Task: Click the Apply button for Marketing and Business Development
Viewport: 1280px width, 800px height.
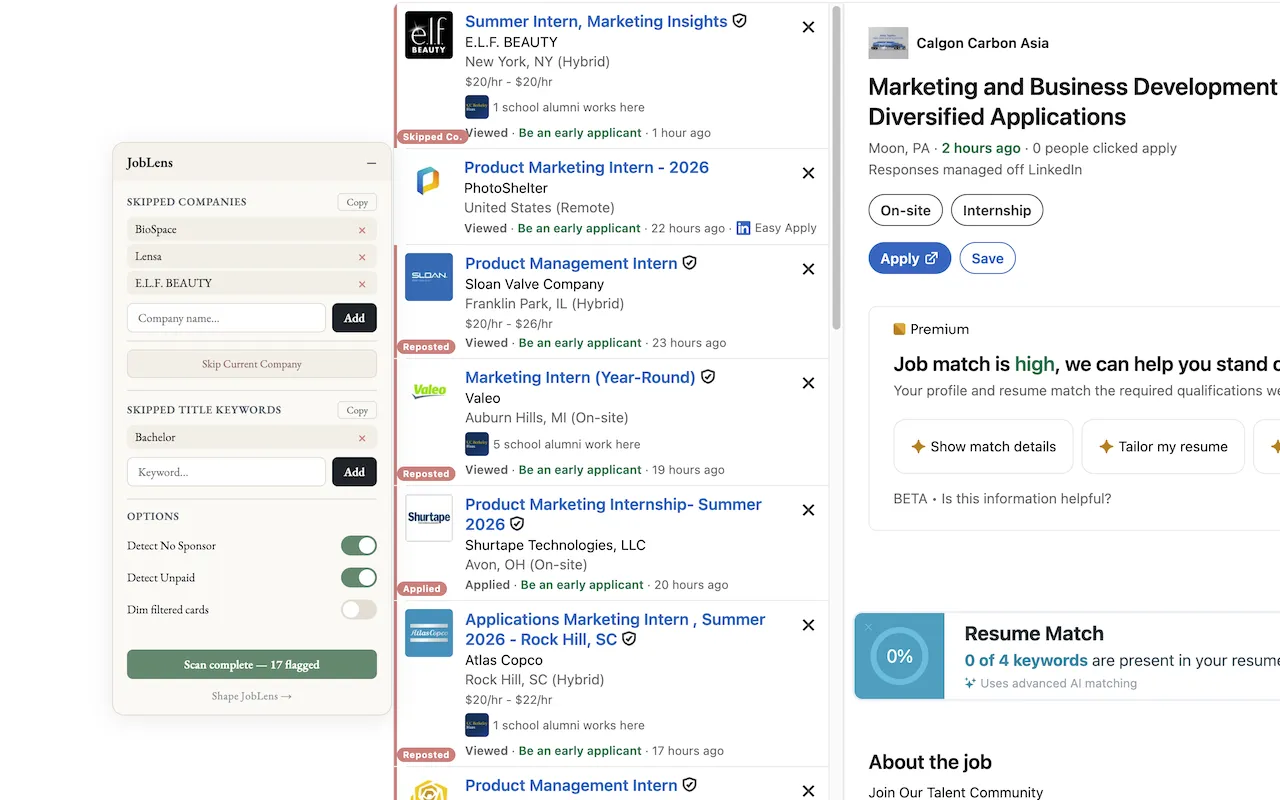Action: 908,257
